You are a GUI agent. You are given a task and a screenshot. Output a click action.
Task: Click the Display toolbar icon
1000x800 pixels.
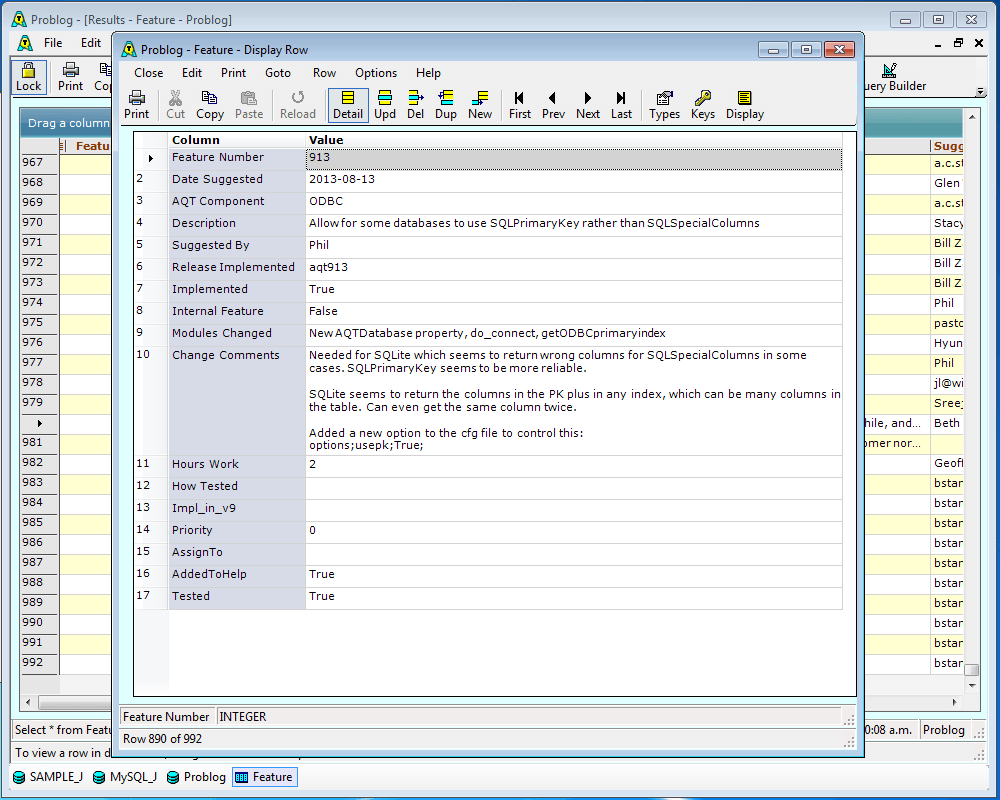click(x=744, y=105)
